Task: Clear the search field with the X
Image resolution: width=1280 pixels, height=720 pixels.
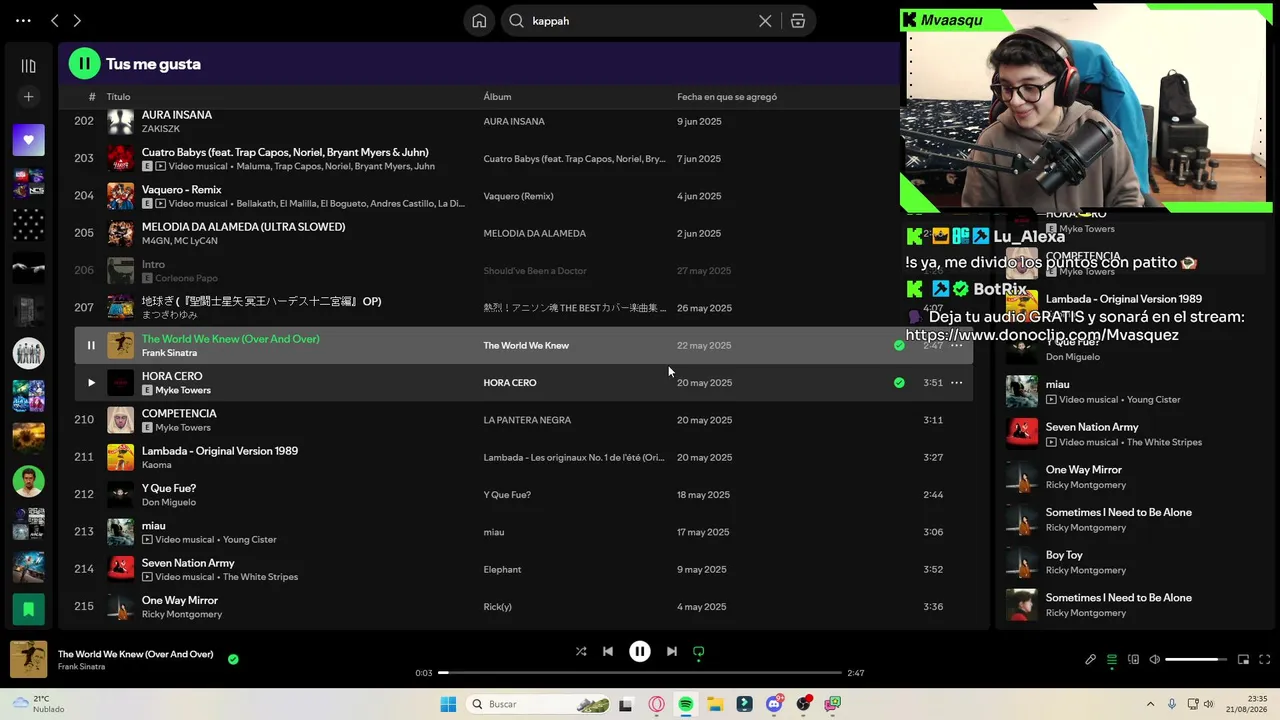Action: (765, 21)
